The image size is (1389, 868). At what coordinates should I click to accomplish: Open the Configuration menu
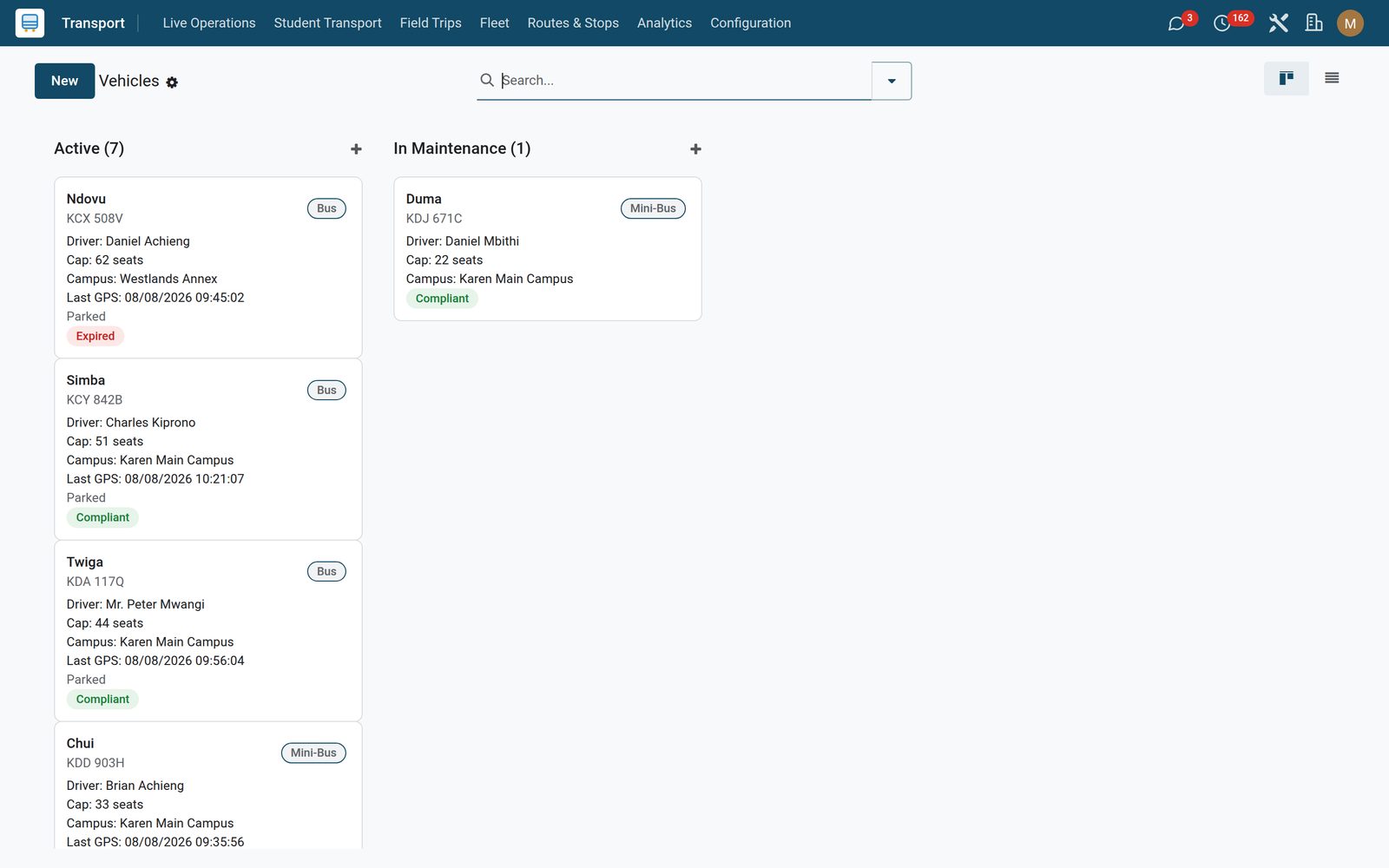click(x=750, y=23)
